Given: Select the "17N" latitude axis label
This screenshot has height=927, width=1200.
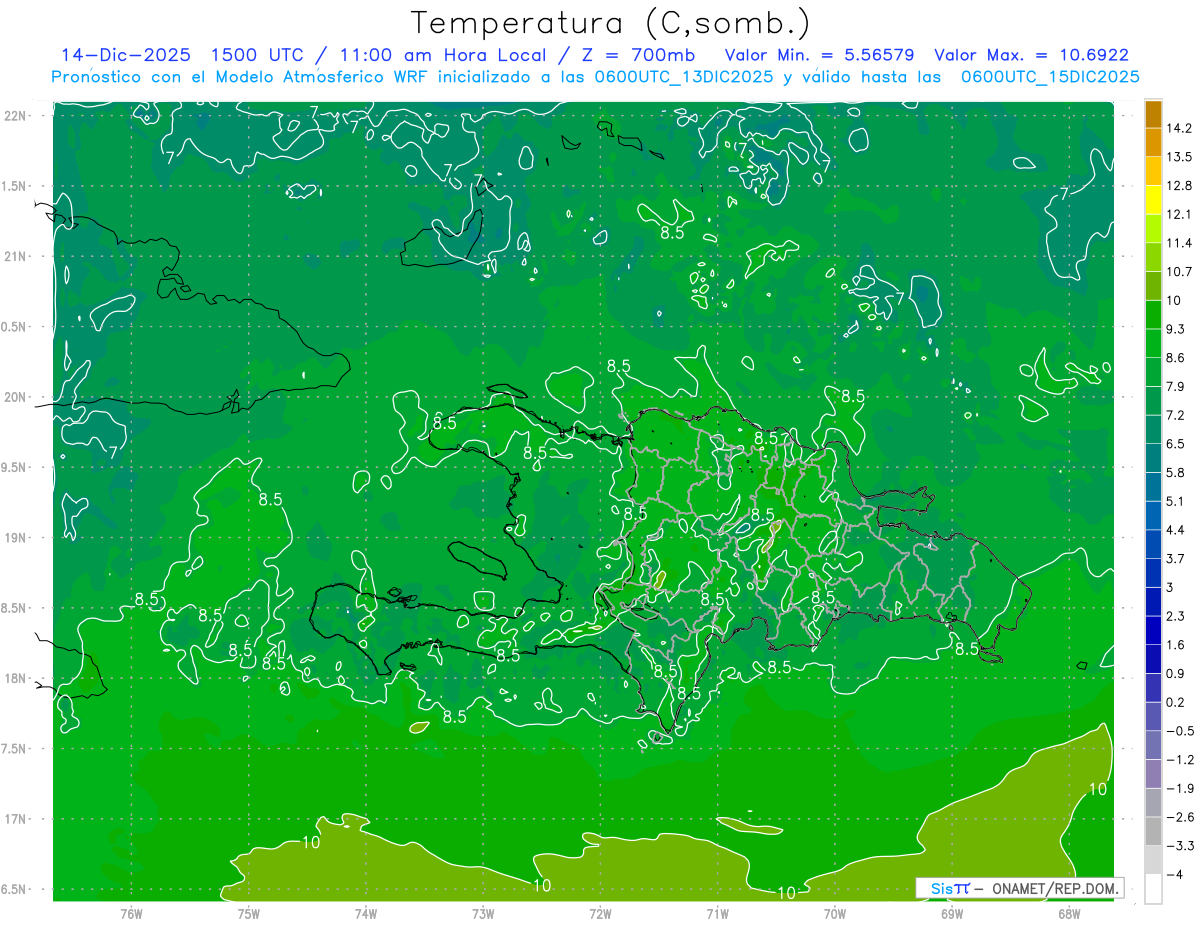Looking at the screenshot, I should 15,820.
